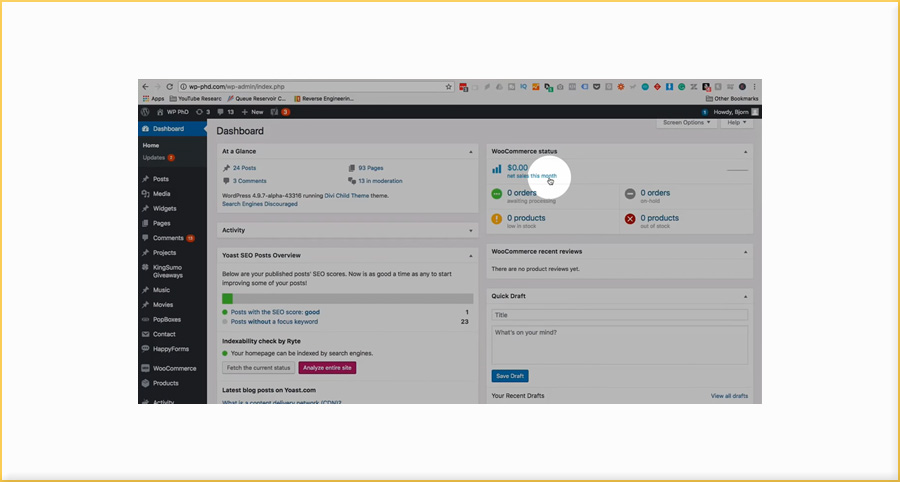The height and width of the screenshot is (482, 900).
Task: Click the net sales bar chart icon
Action: tap(496, 169)
